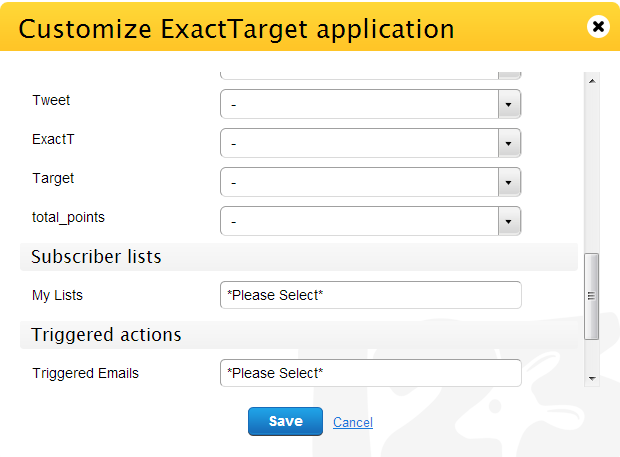Expand the total_points dropdown arrow

coord(509,221)
